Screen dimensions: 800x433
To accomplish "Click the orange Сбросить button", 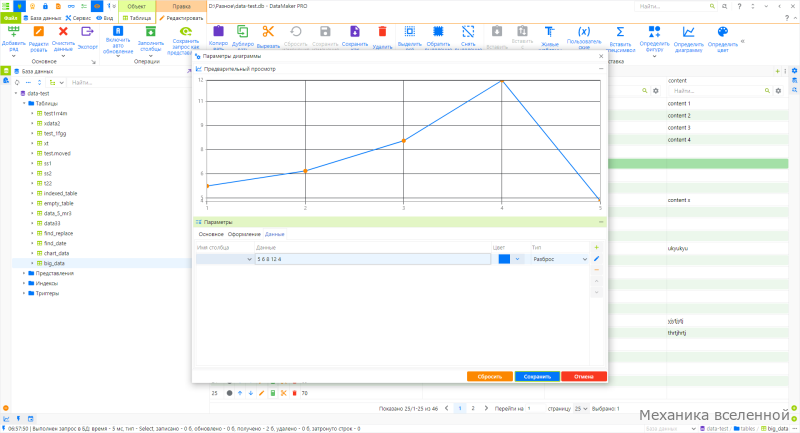I will [490, 376].
